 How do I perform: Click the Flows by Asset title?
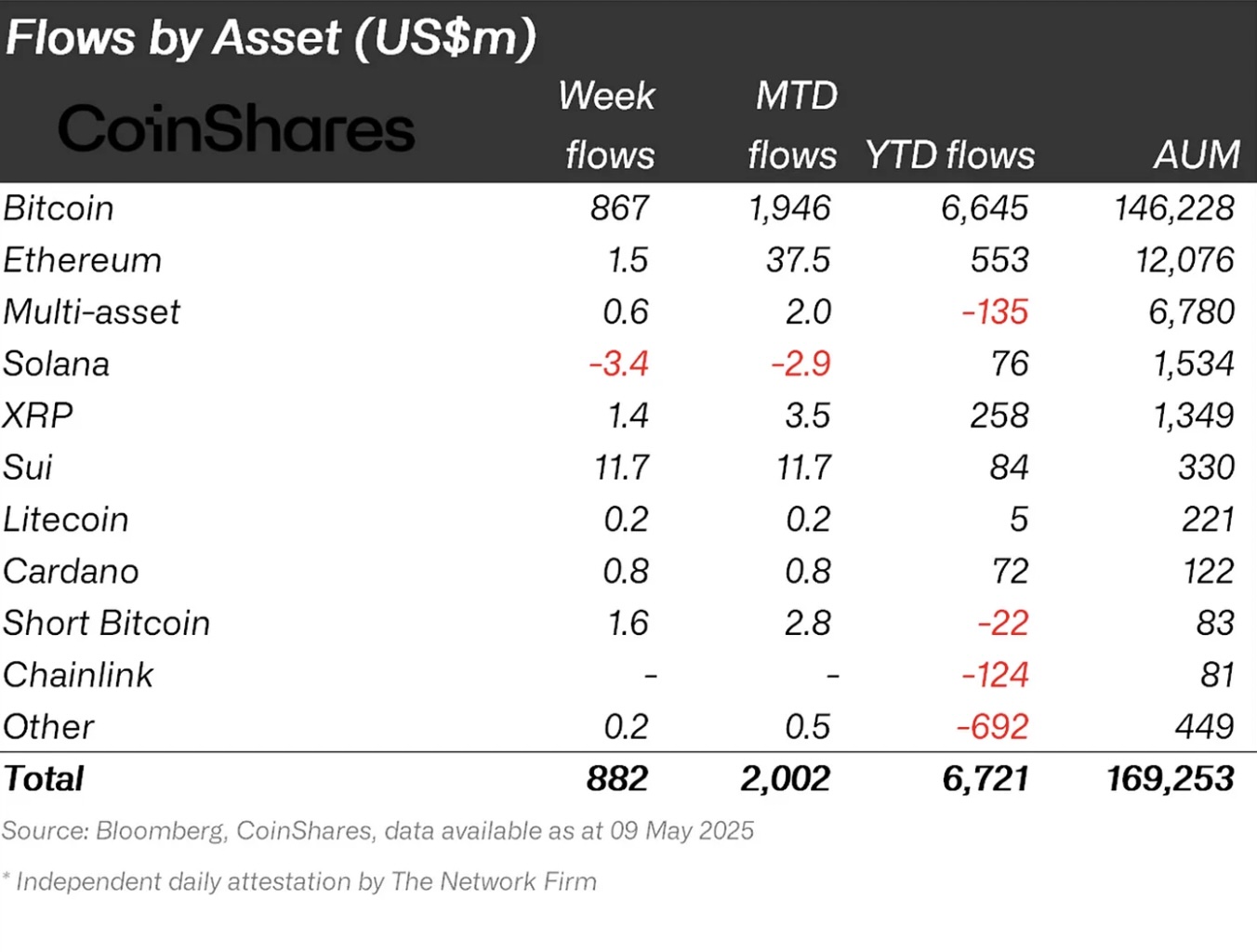tap(271, 38)
